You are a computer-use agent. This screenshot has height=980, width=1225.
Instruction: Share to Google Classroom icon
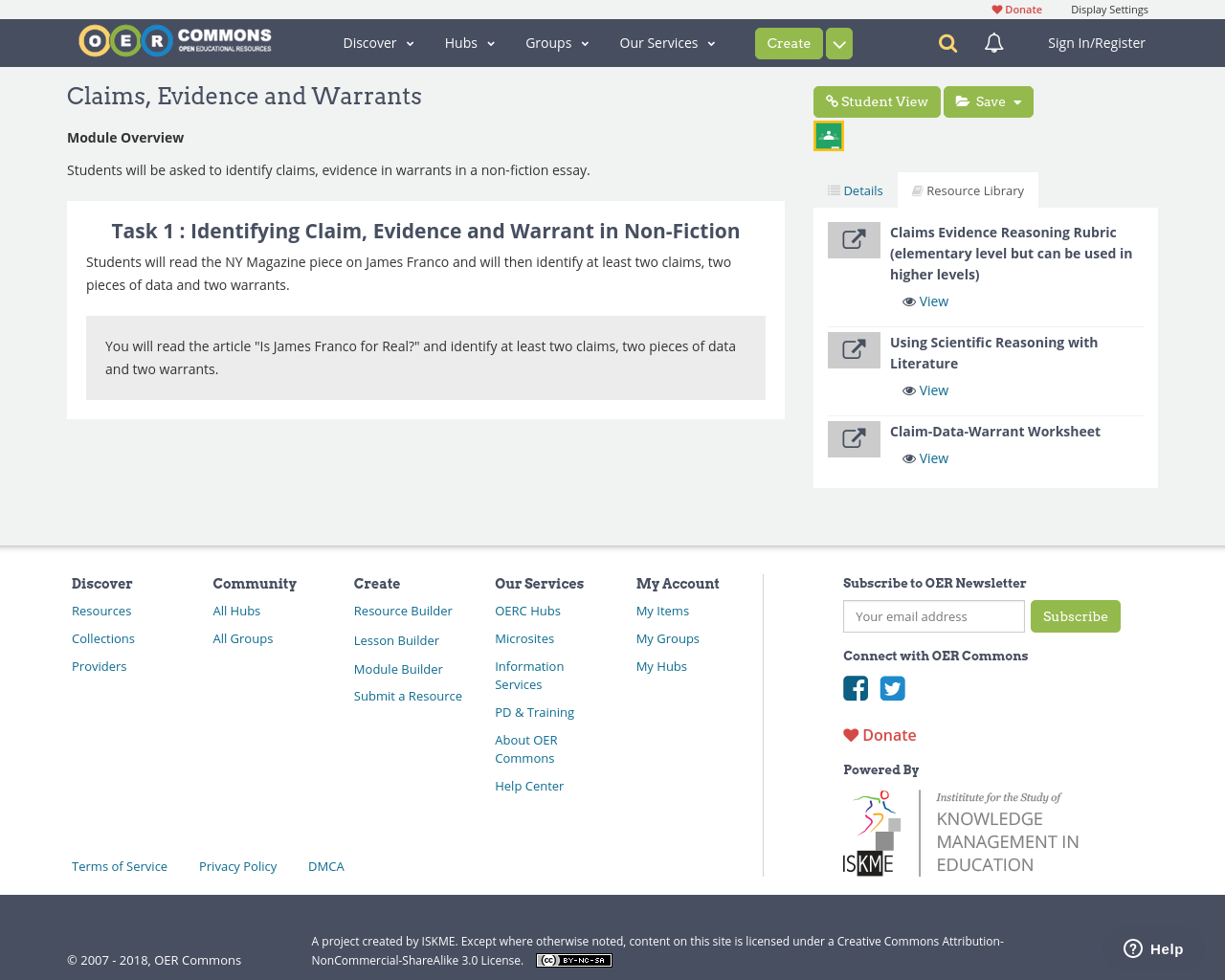click(x=829, y=136)
